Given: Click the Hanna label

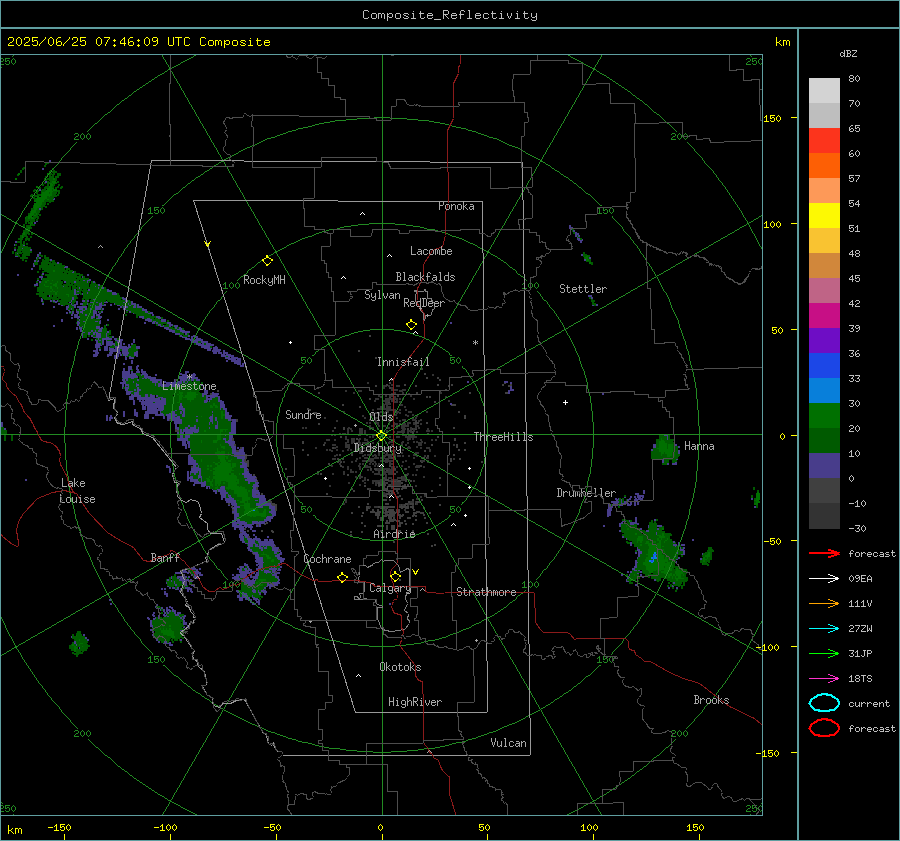Looking at the screenshot, I should [x=699, y=446].
